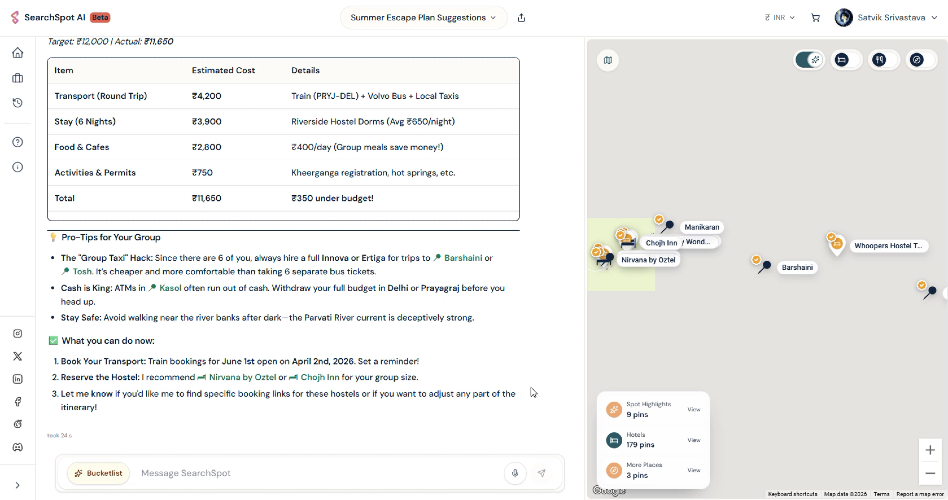Open the trips suitcase icon in sidebar
The height and width of the screenshot is (500, 948).
tap(18, 78)
